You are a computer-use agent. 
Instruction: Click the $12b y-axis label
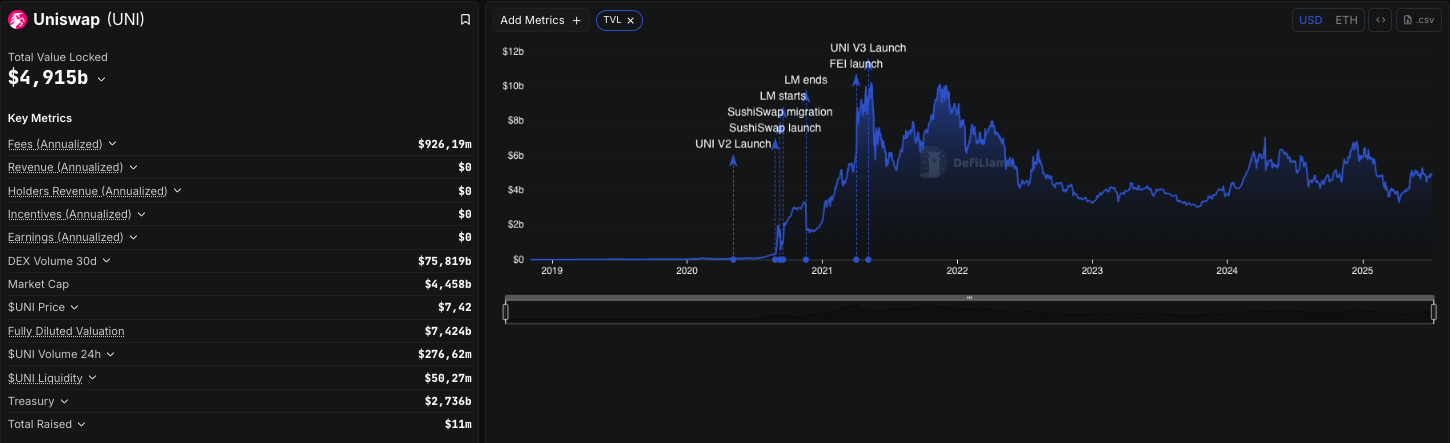tap(513, 51)
